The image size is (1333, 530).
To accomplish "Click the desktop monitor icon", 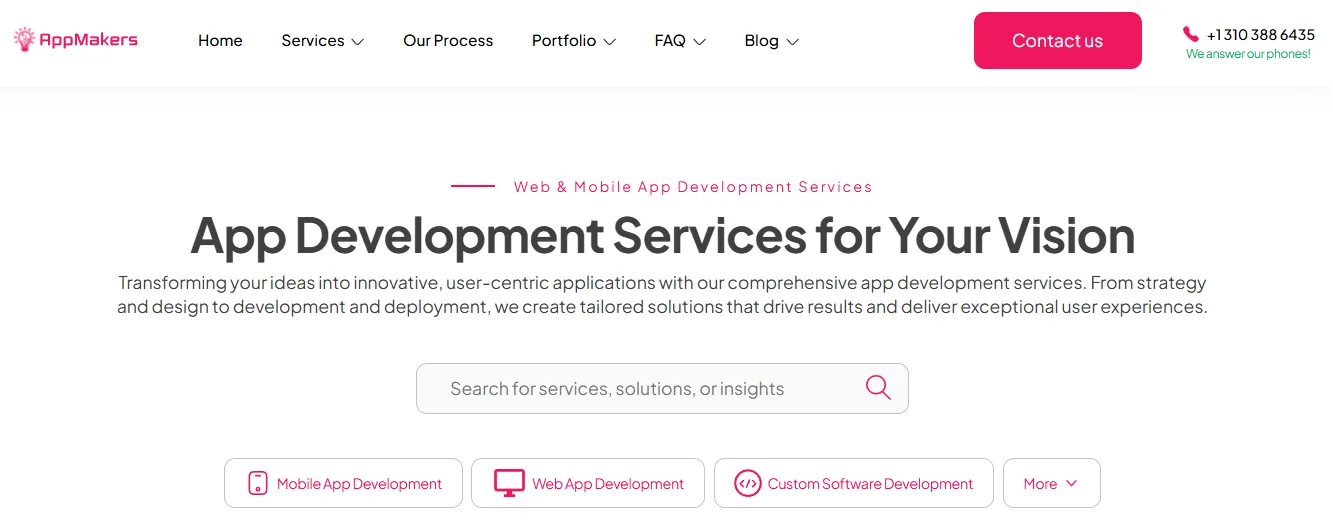I will pyautogui.click(x=509, y=484).
